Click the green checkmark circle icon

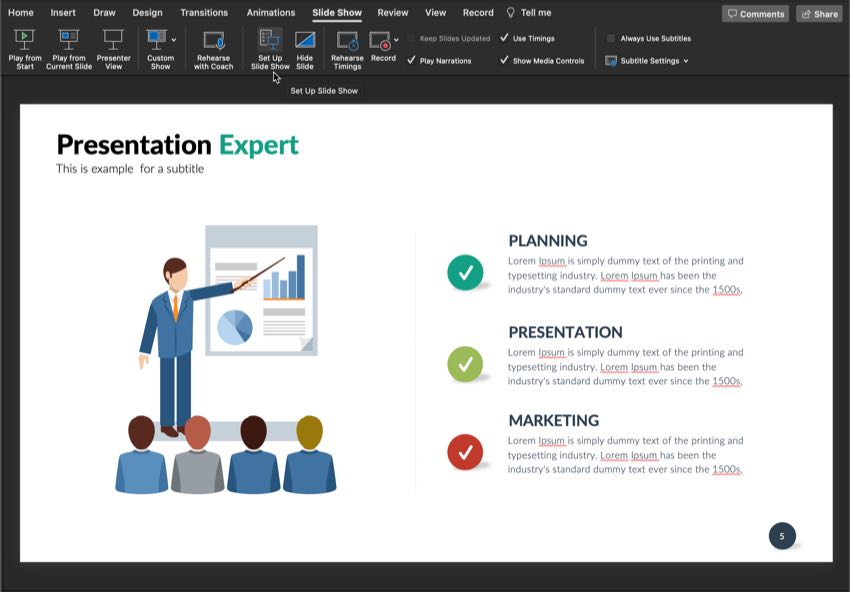[x=465, y=364]
